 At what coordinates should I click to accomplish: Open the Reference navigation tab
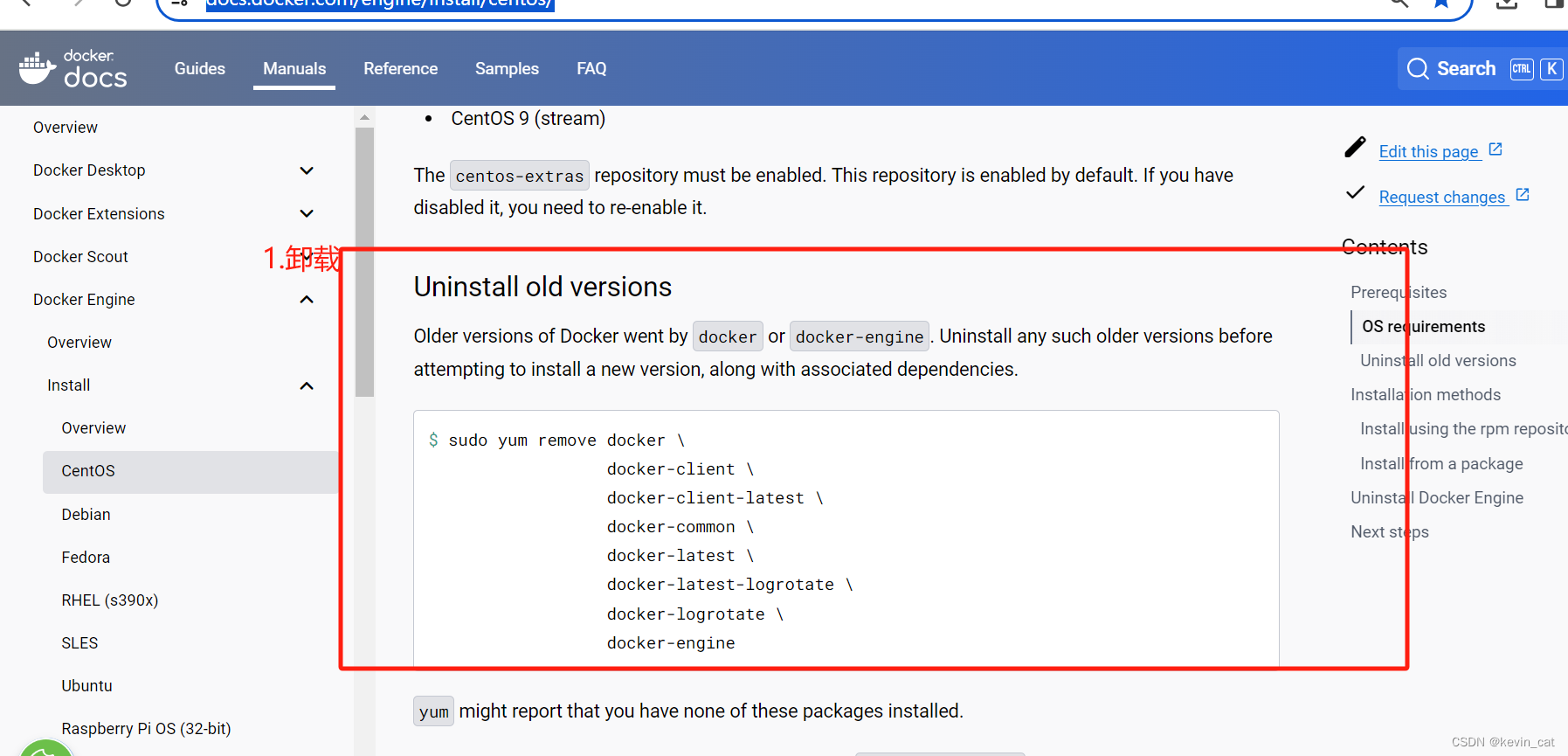tap(401, 68)
